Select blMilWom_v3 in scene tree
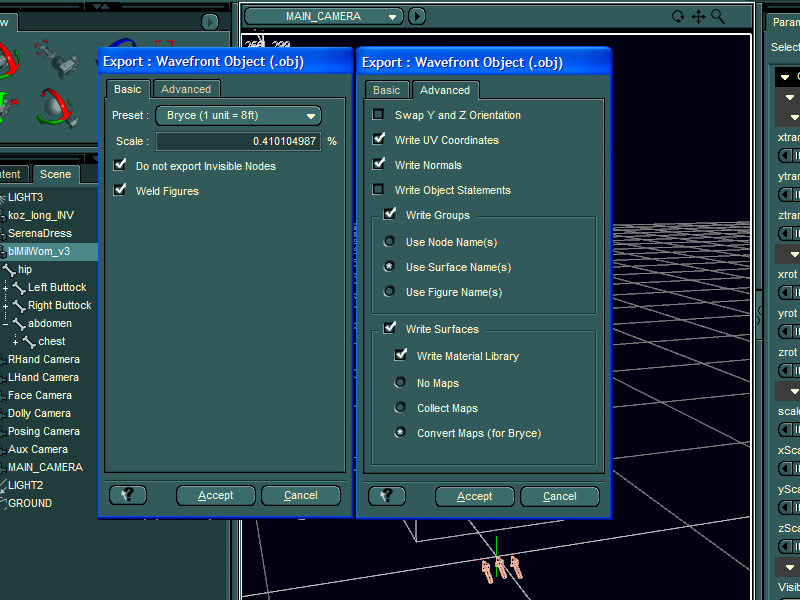Screen dimensions: 800x600 click(39, 252)
